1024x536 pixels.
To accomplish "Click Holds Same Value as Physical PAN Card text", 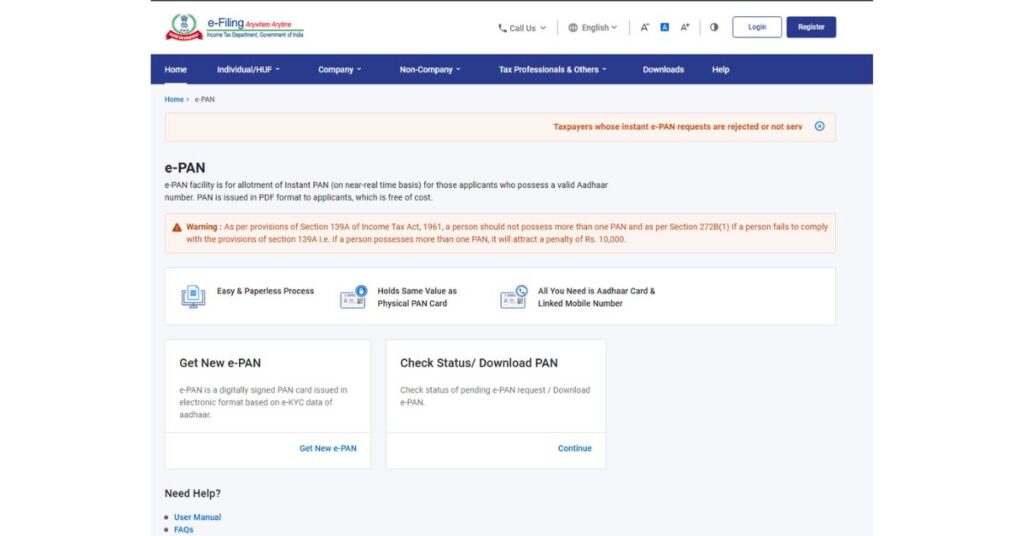I will pos(417,297).
